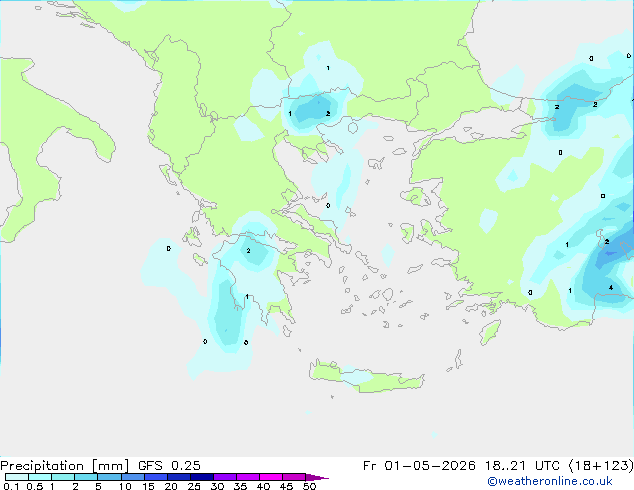Image resolution: width=634 pixels, height=490 pixels.
Task: Click the legend scale label "25"
Action: [x=194, y=486]
